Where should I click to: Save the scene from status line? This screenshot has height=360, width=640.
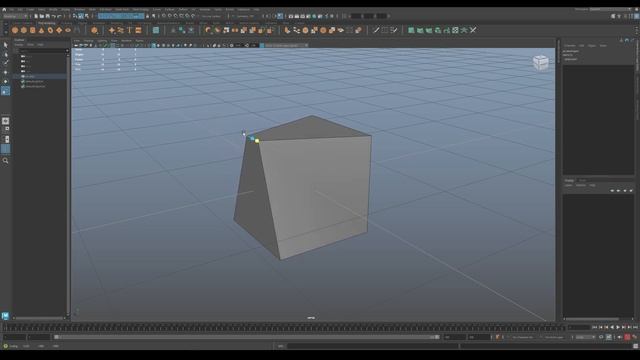coord(47,16)
